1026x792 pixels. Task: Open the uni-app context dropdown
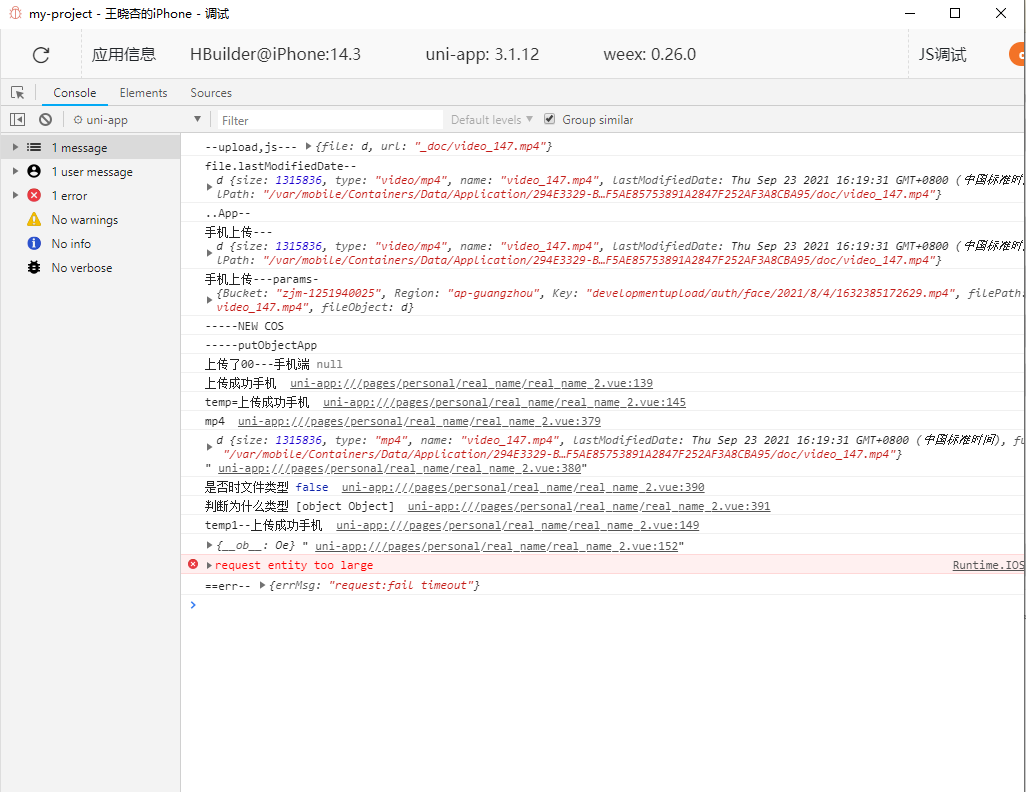138,120
